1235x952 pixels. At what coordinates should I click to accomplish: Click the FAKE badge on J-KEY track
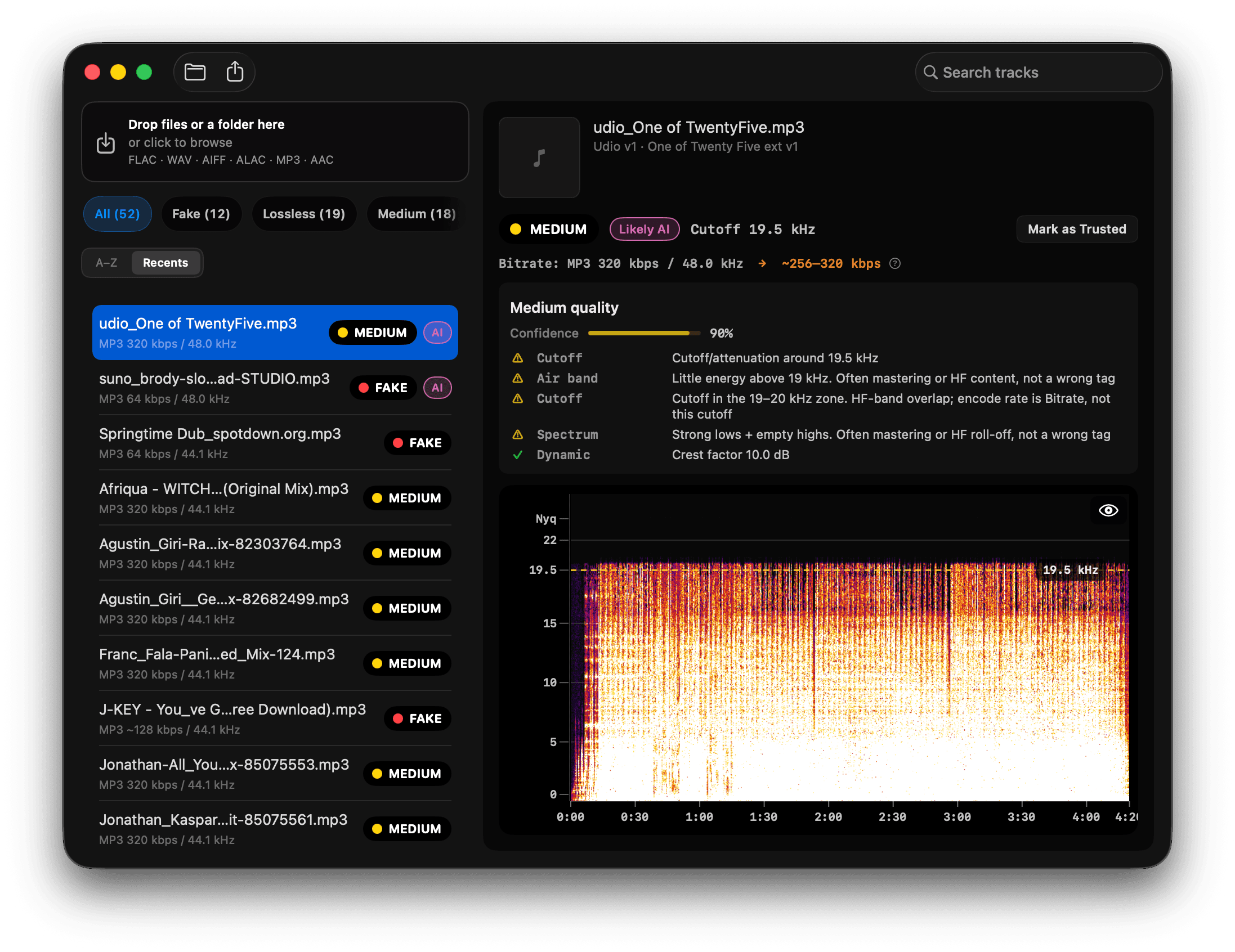pyautogui.click(x=417, y=719)
